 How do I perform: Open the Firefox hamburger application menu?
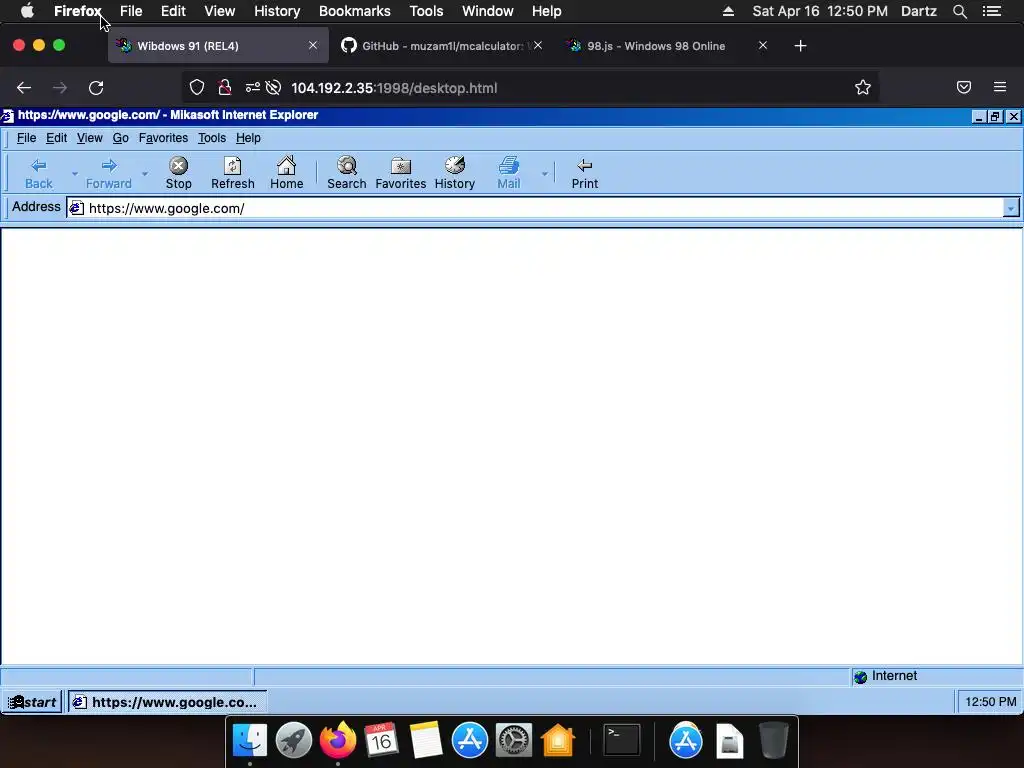[x=1000, y=88]
